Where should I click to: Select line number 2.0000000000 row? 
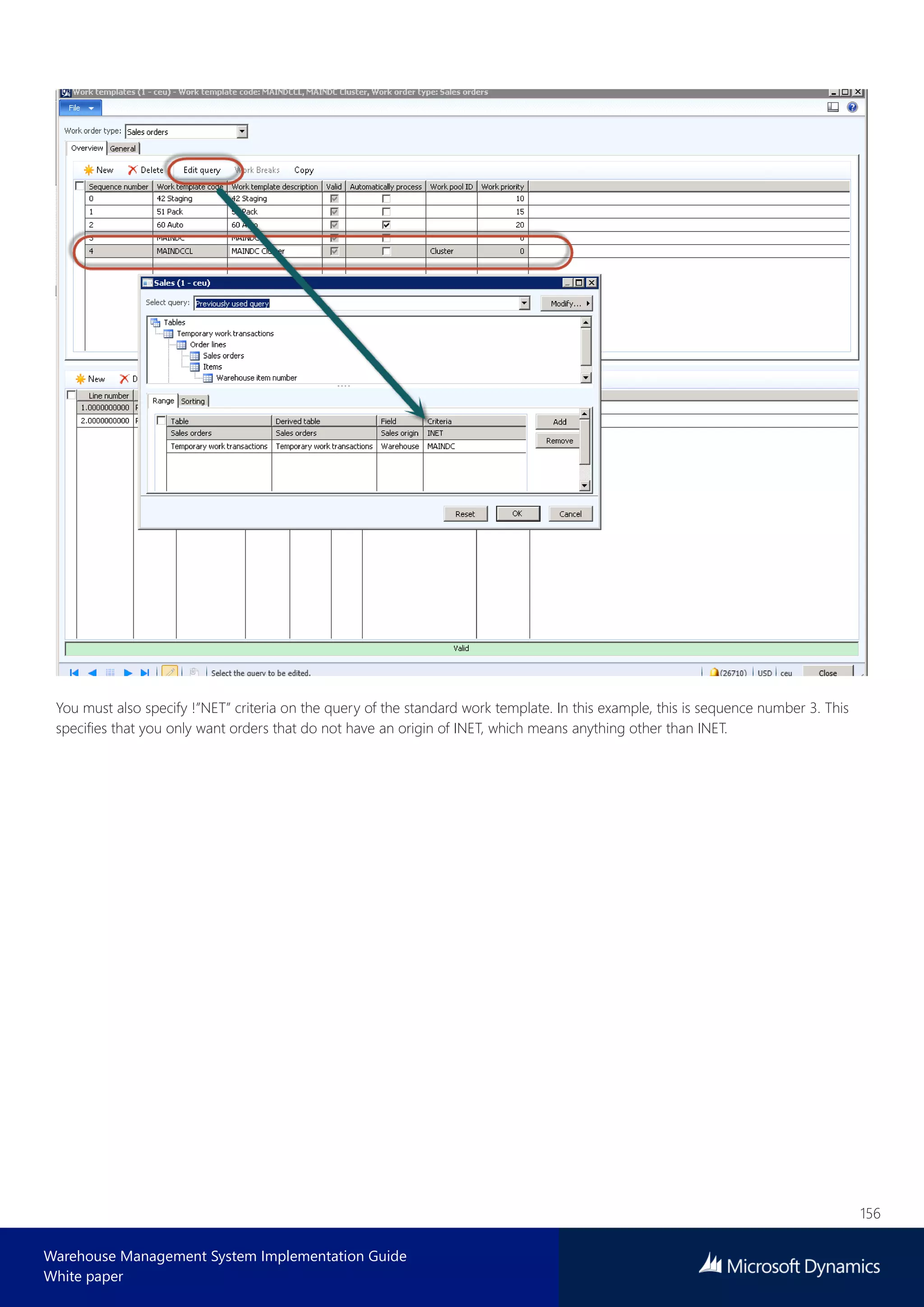pyautogui.click(x=105, y=421)
